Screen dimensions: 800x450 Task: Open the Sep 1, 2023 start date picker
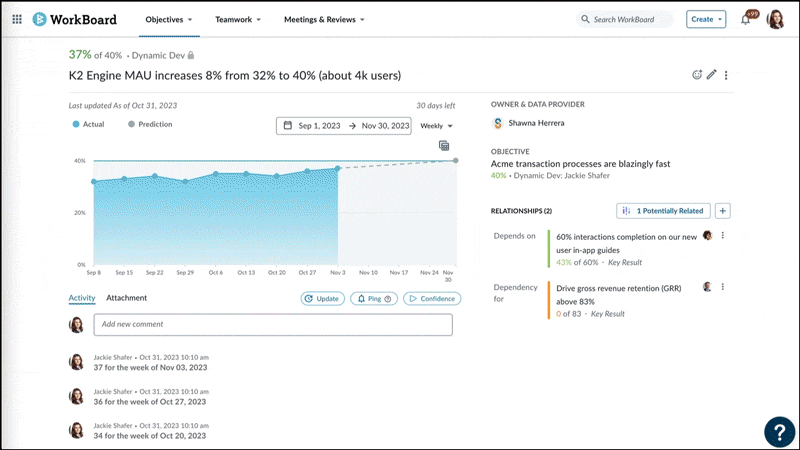click(319, 126)
